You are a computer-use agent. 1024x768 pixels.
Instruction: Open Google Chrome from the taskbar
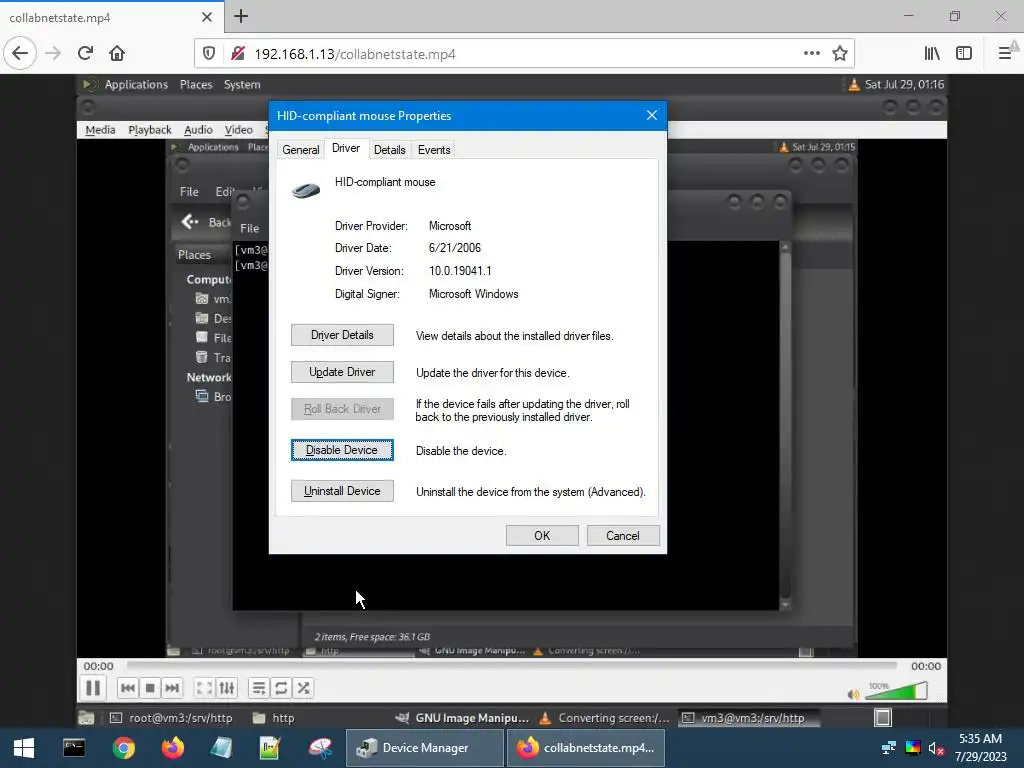[x=123, y=748]
